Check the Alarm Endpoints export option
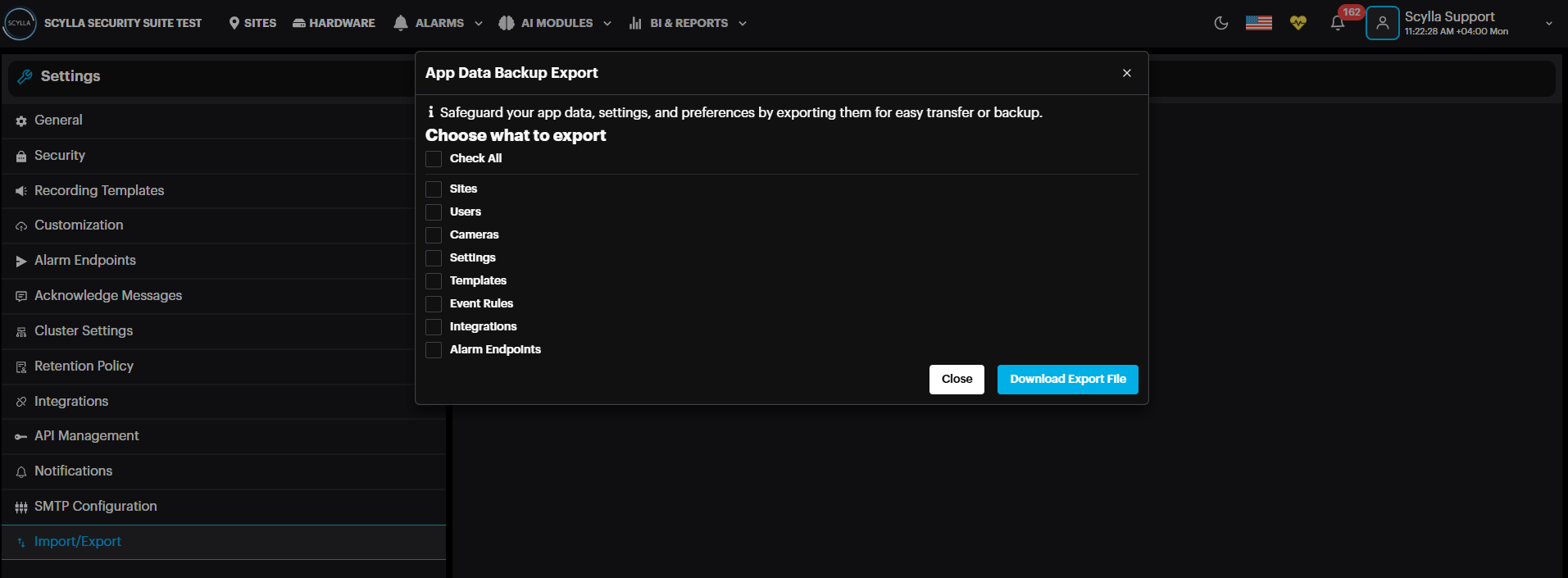Viewport: 1568px width, 578px height. (434, 350)
